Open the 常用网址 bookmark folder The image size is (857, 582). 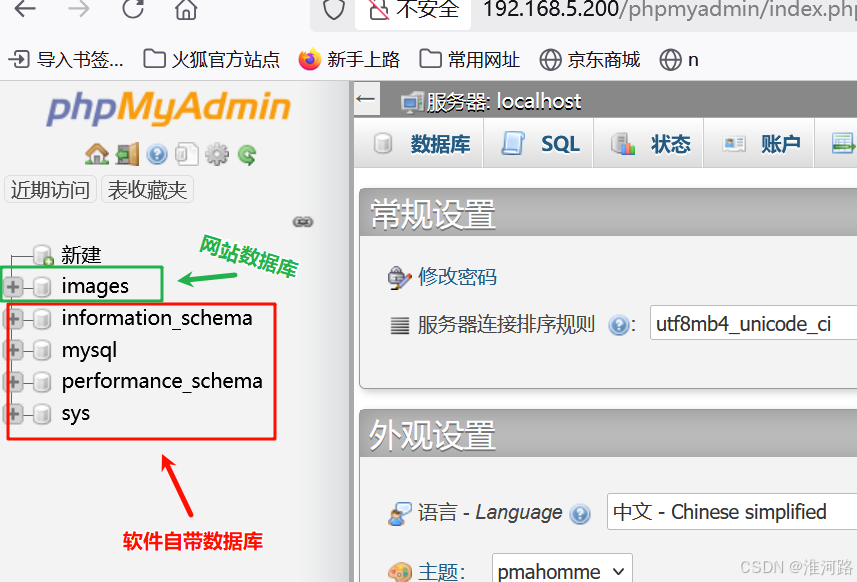click(469, 60)
